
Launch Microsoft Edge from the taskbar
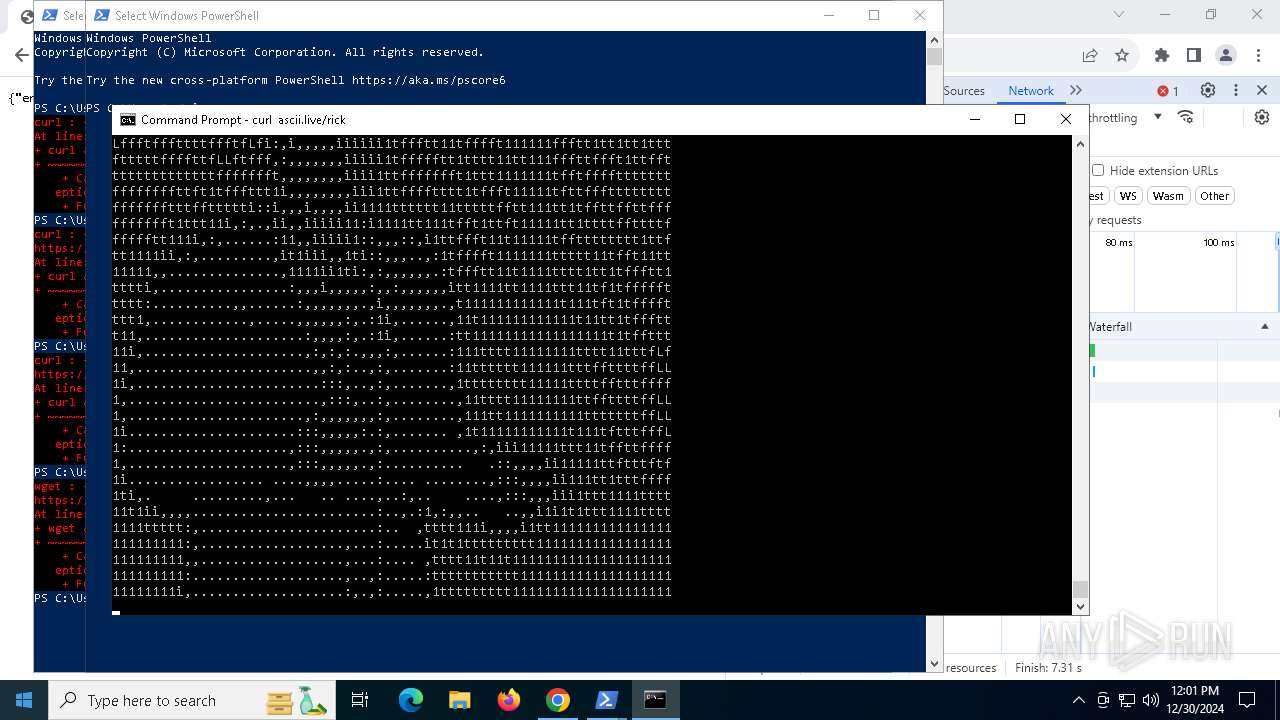(x=411, y=700)
